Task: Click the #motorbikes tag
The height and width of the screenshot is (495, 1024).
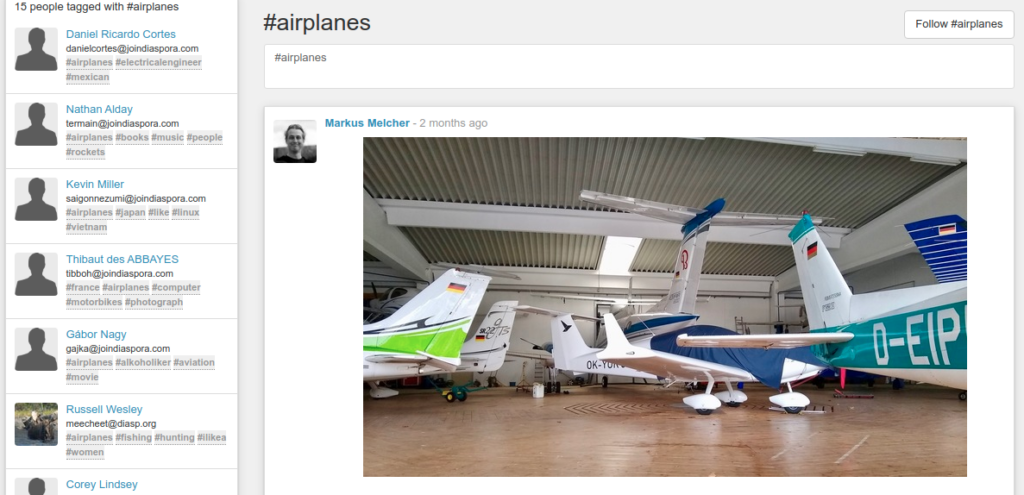Action: 94,302
